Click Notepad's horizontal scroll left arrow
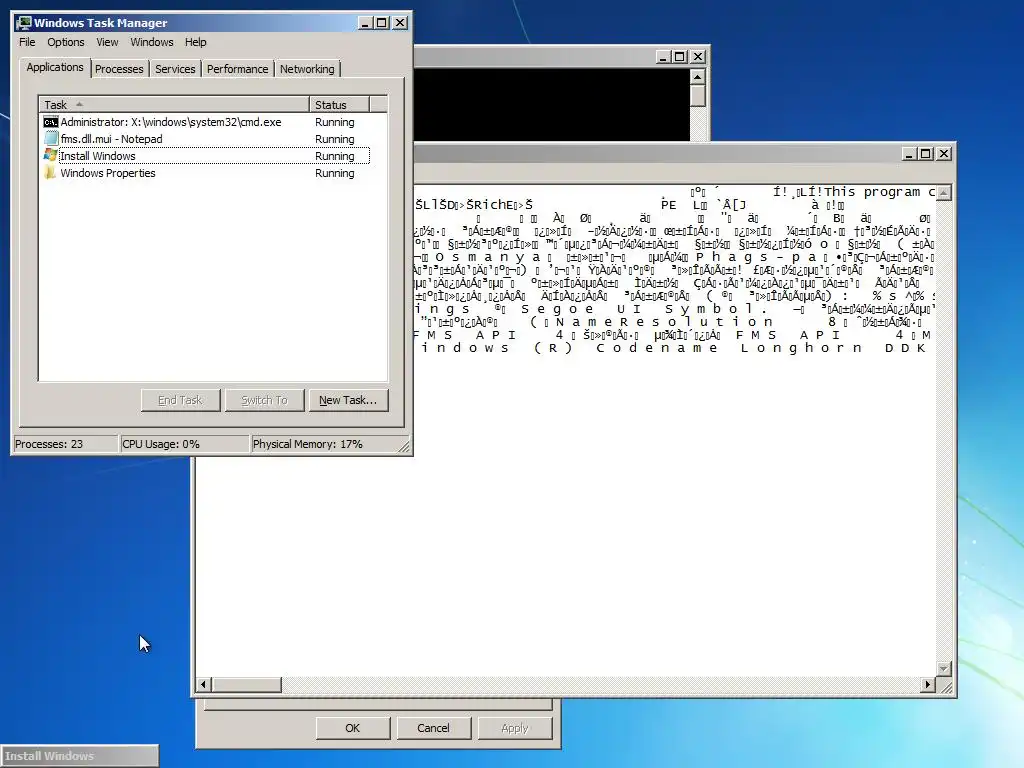 (203, 684)
